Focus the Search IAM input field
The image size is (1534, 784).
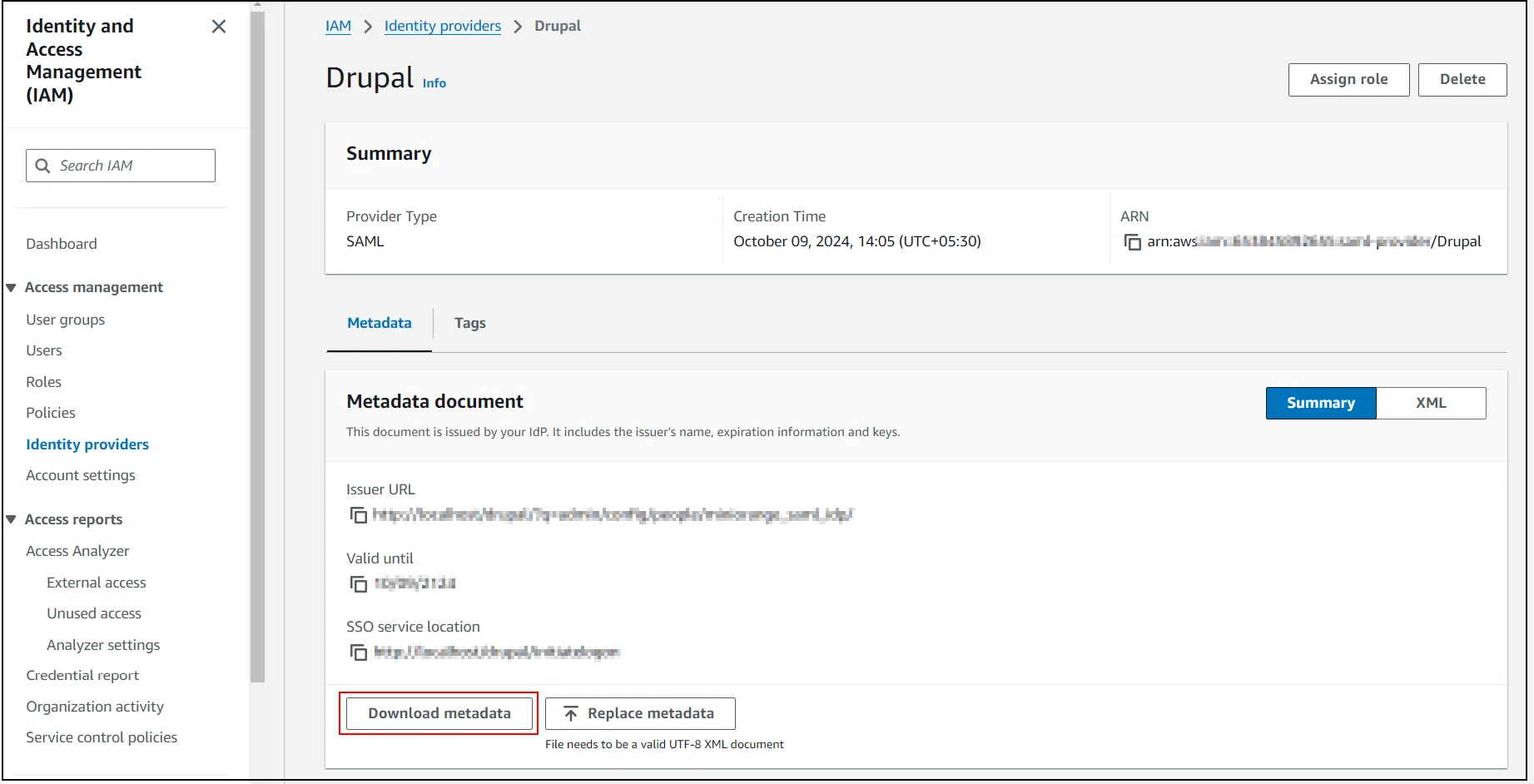tap(121, 166)
